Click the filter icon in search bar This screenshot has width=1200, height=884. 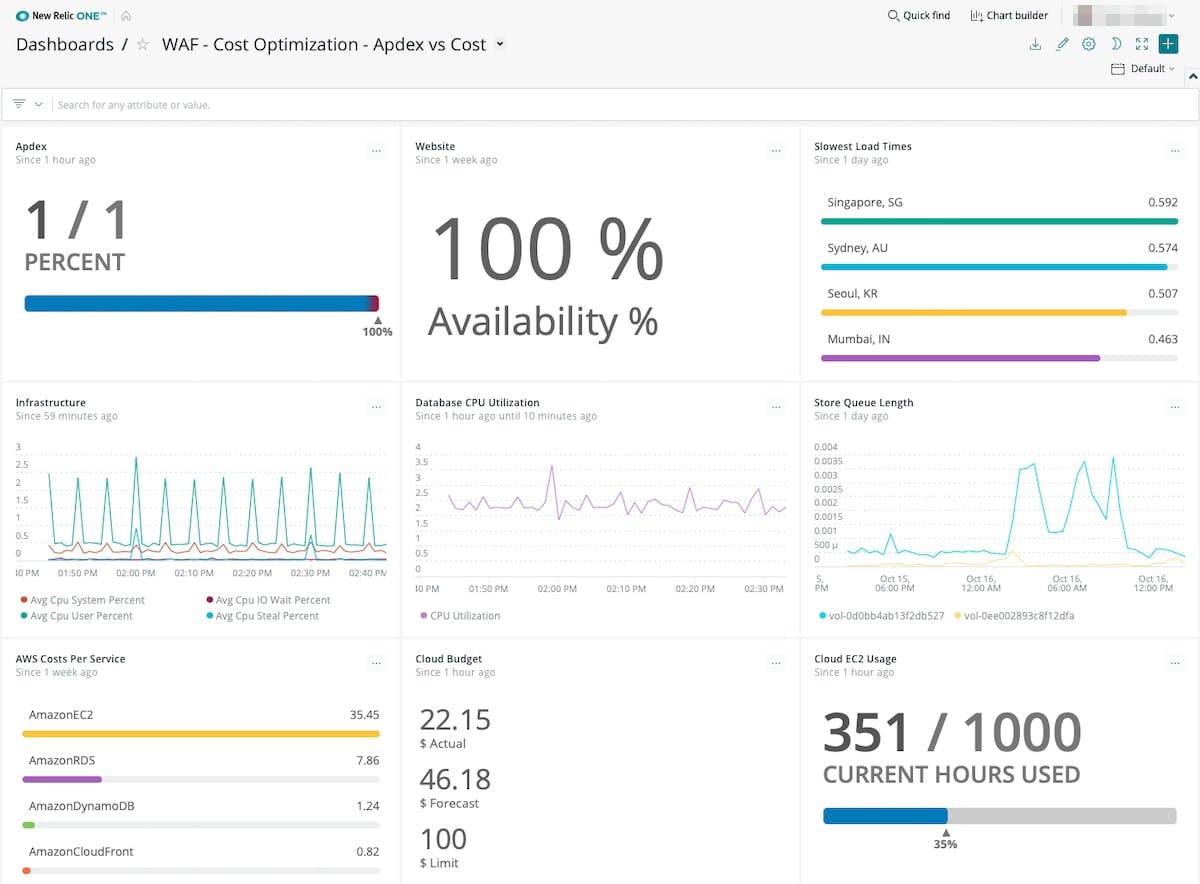point(19,104)
